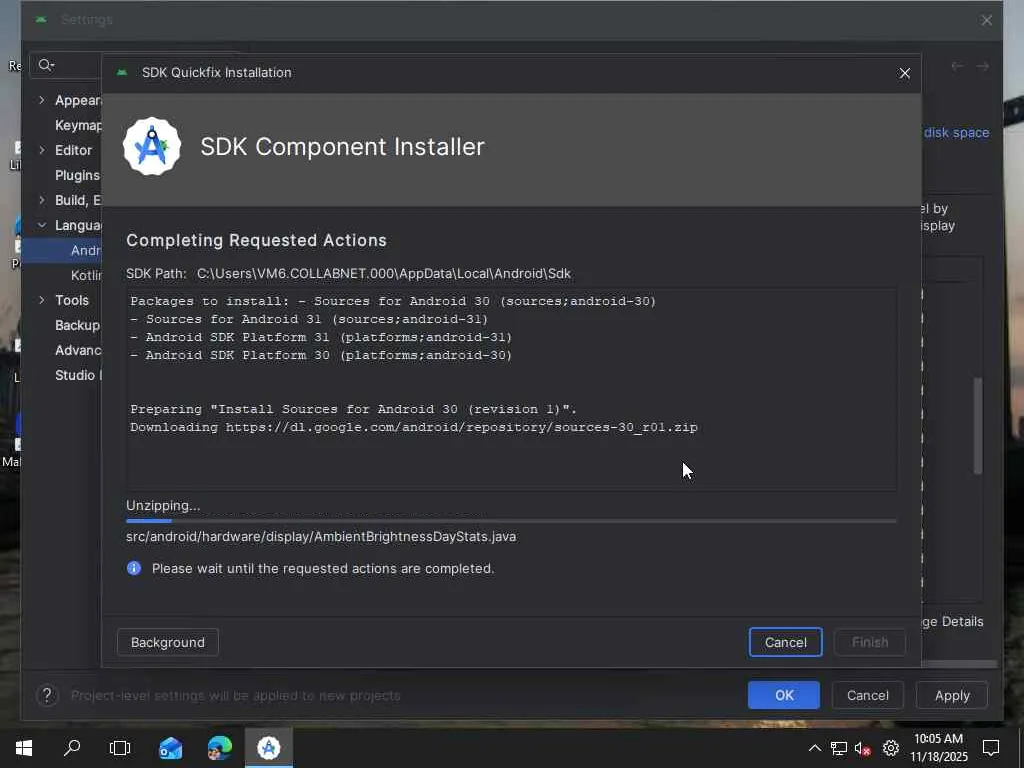
Task: Open the settings gear in system tray
Action: tap(891, 748)
